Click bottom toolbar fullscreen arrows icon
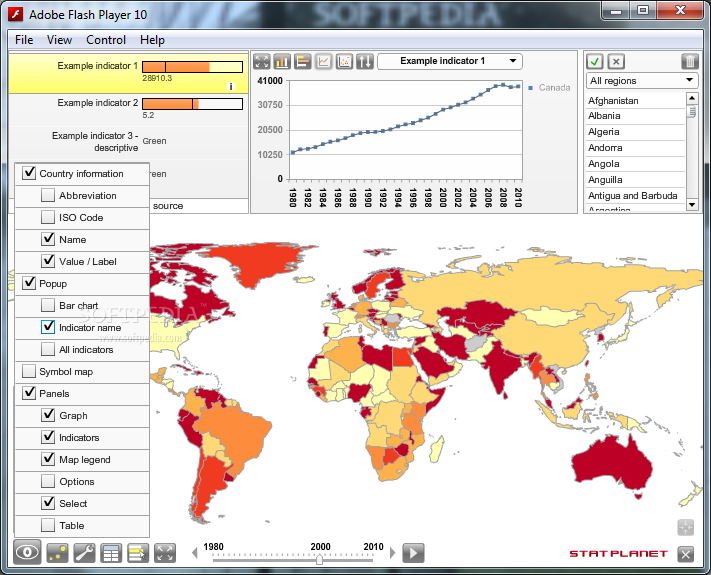 tap(165, 553)
